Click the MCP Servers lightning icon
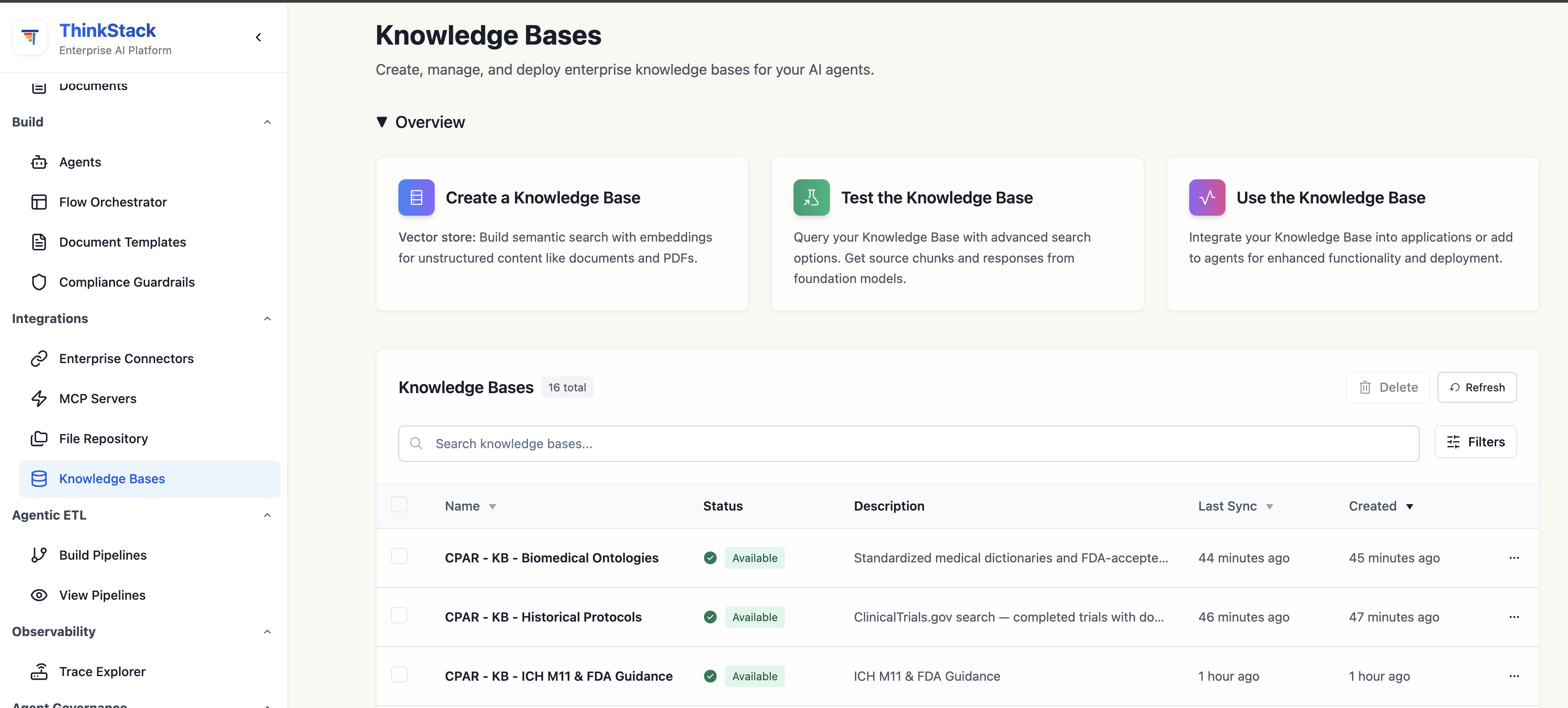This screenshot has width=1568, height=708. coord(39,399)
